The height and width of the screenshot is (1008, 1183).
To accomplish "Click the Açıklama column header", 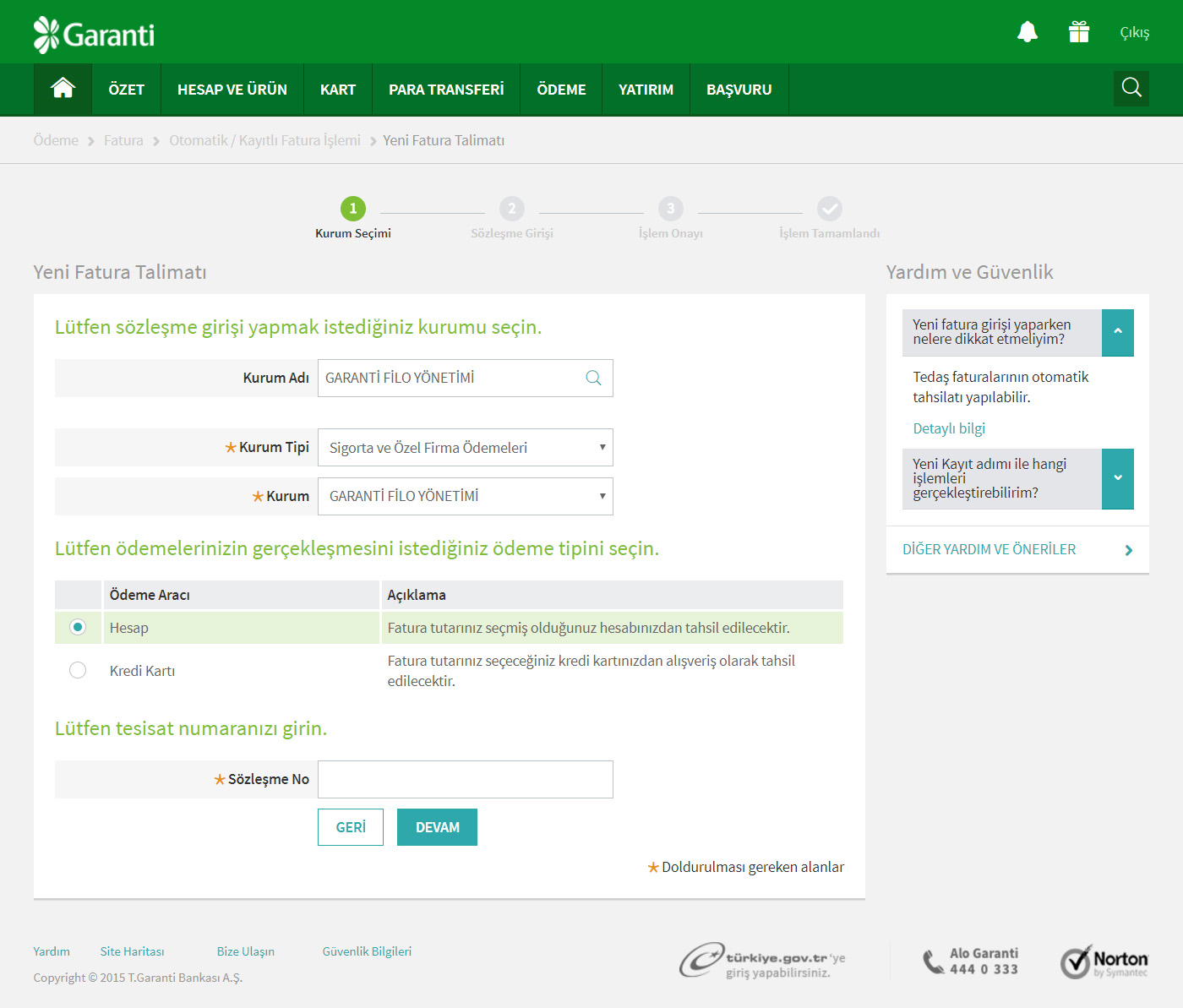I will 612,595.
